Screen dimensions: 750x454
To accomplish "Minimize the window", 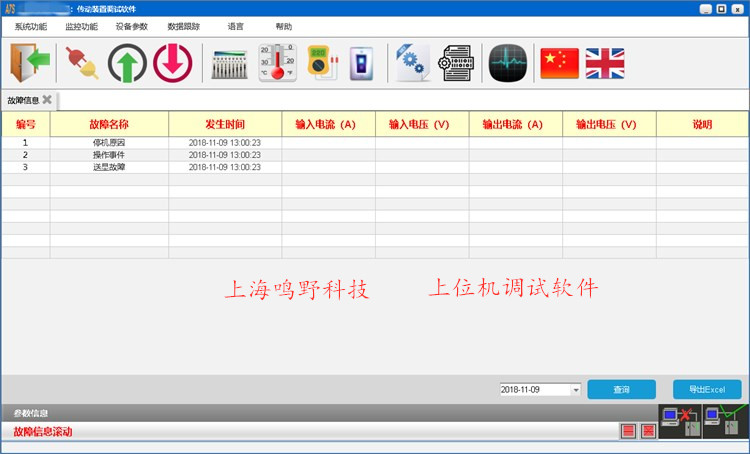I will pos(706,9).
